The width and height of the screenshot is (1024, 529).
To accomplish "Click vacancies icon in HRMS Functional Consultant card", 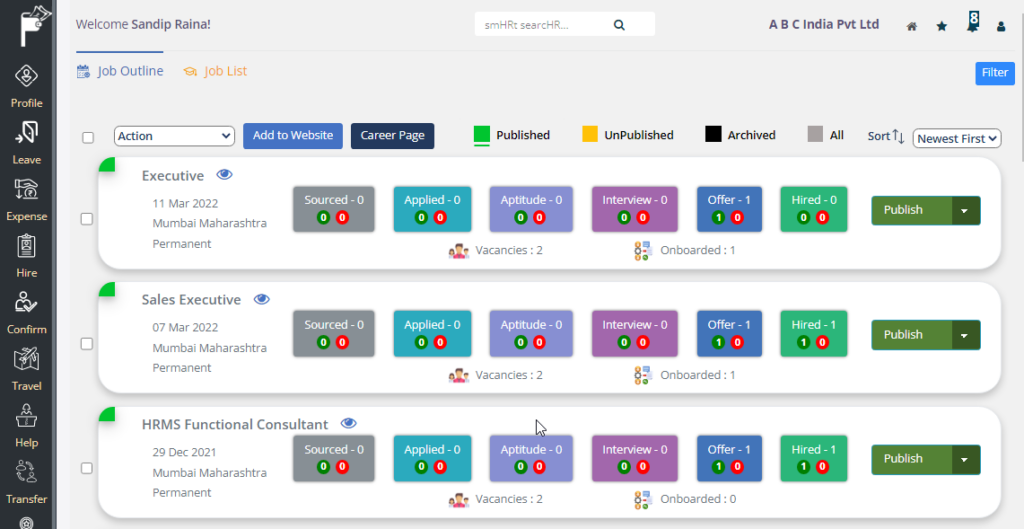I will 458,500.
